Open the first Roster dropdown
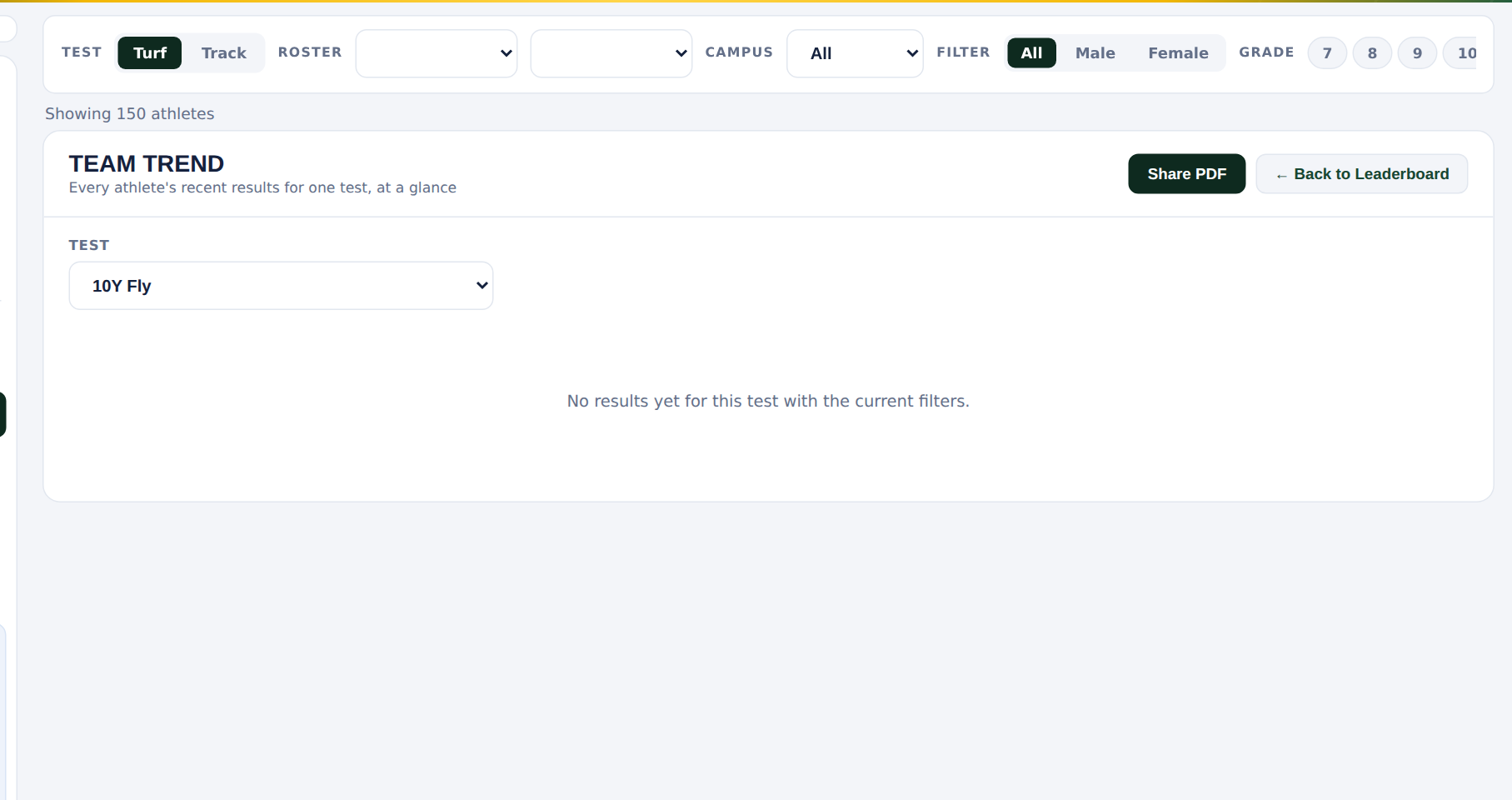 coord(437,53)
